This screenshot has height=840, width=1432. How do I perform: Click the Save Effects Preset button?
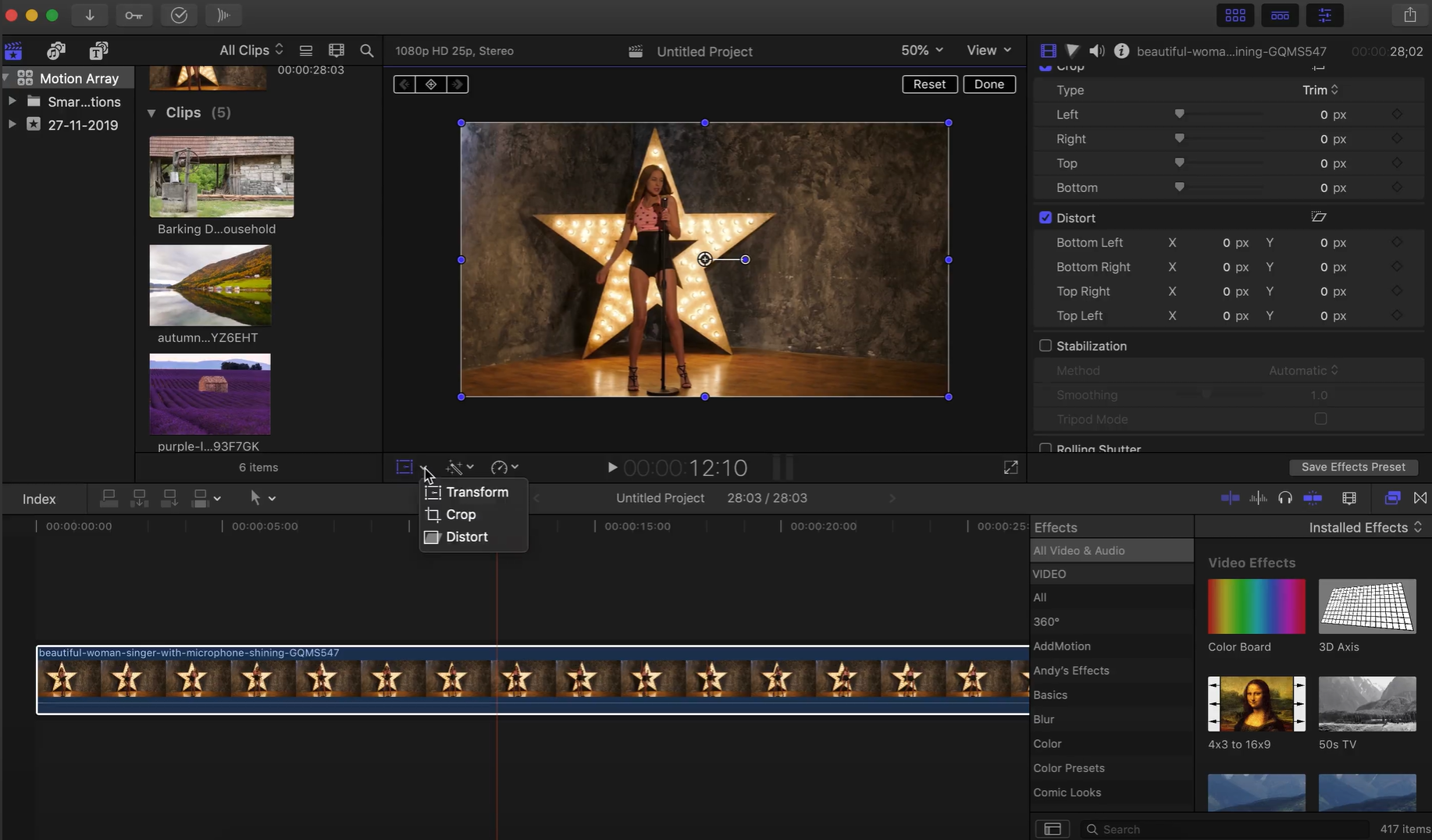pos(1354,467)
